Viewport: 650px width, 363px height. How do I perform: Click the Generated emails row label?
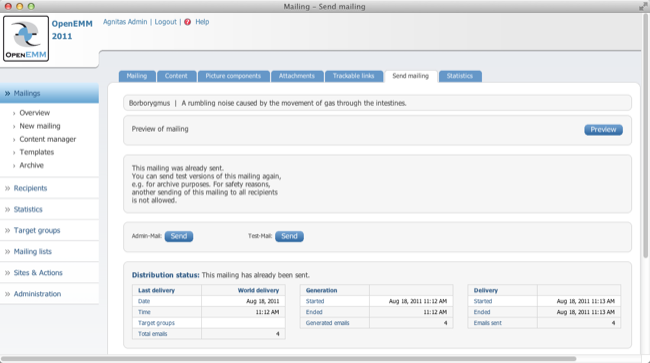pos(327,323)
